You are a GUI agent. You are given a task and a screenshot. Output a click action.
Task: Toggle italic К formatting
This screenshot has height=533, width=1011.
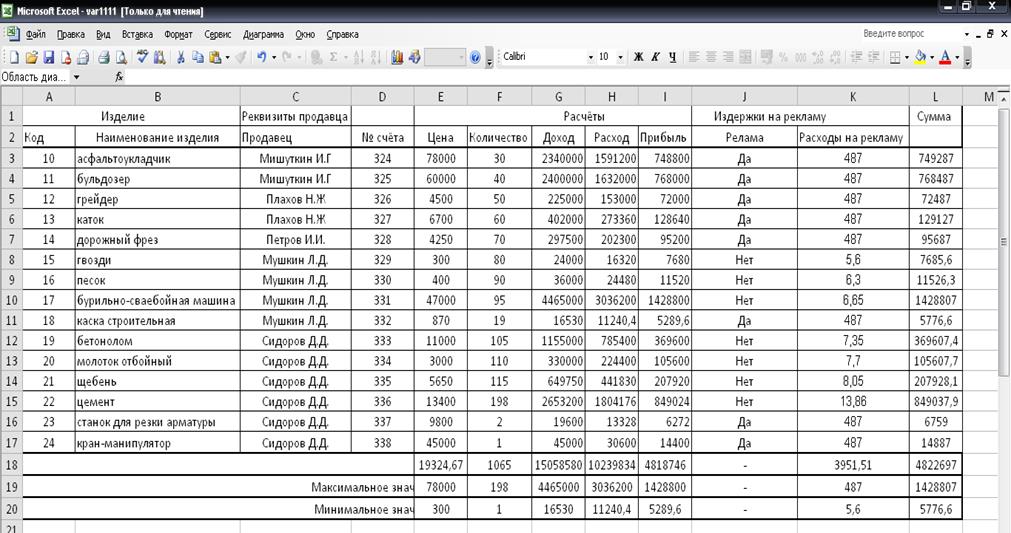(x=655, y=57)
